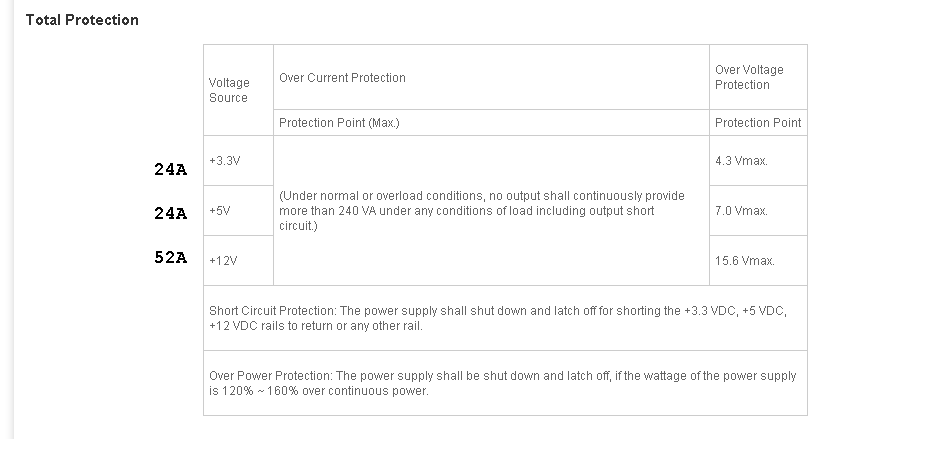Click the +12V voltage source cell

click(238, 261)
